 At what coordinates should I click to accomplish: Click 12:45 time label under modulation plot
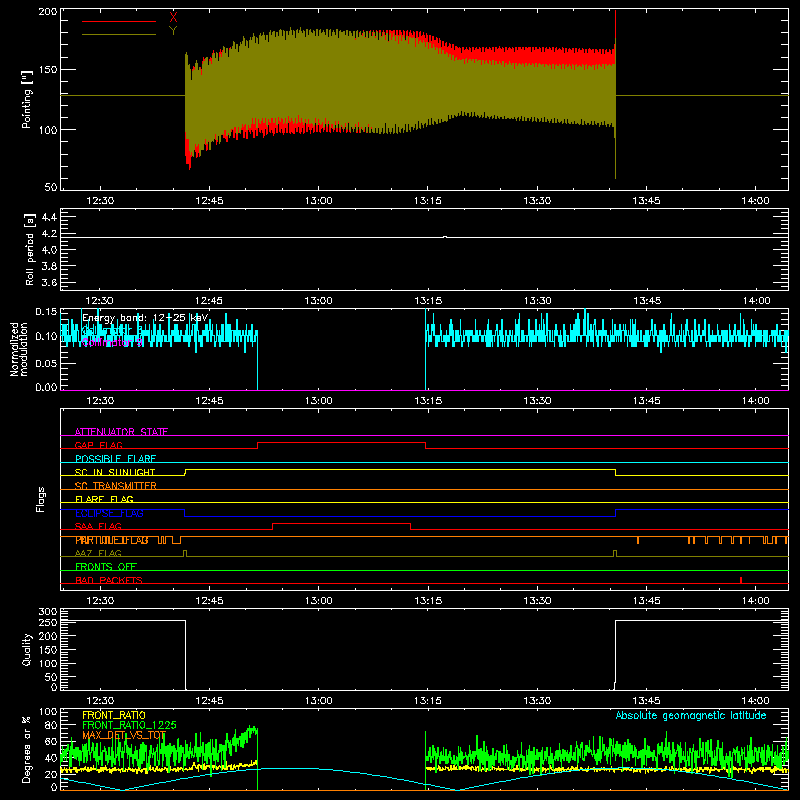209,401
